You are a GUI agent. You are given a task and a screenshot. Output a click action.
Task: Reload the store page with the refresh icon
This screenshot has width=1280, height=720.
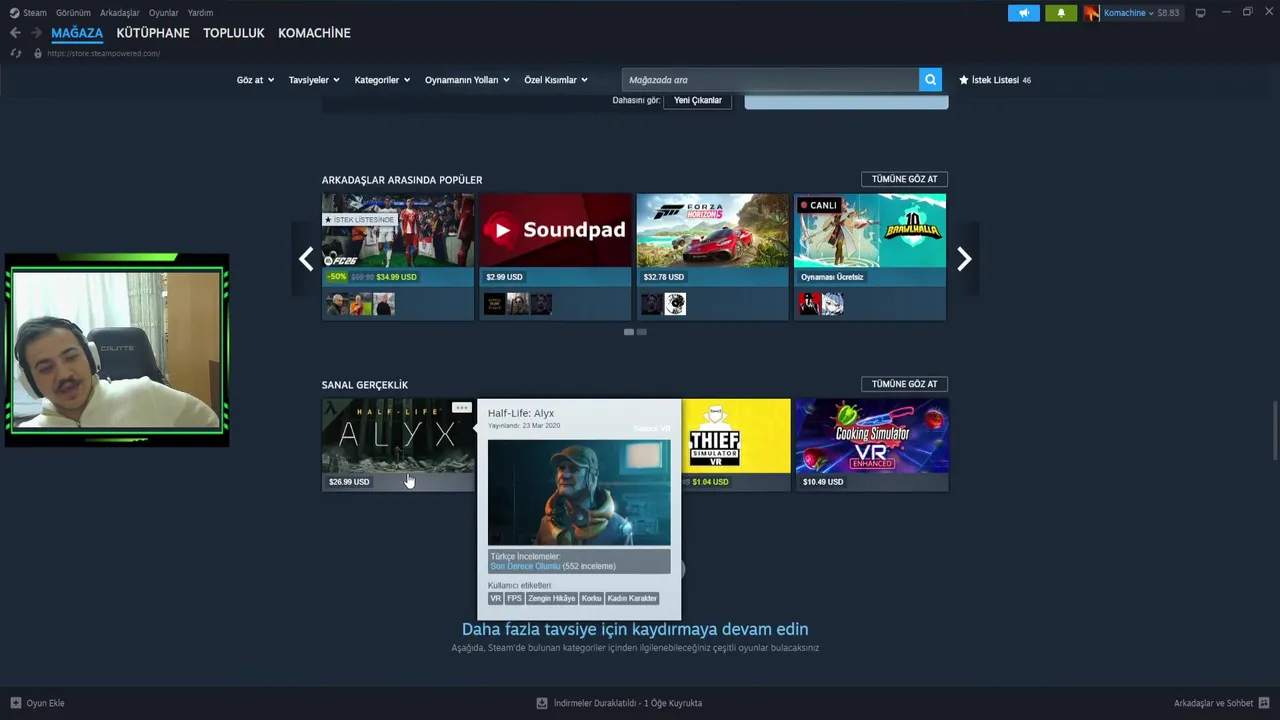pyautogui.click(x=15, y=53)
